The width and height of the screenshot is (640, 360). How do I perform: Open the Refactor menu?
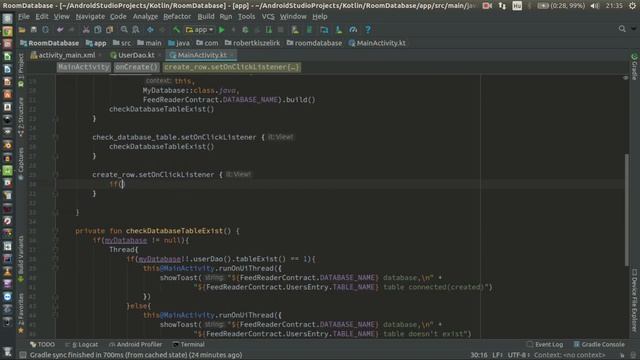point(177,17)
